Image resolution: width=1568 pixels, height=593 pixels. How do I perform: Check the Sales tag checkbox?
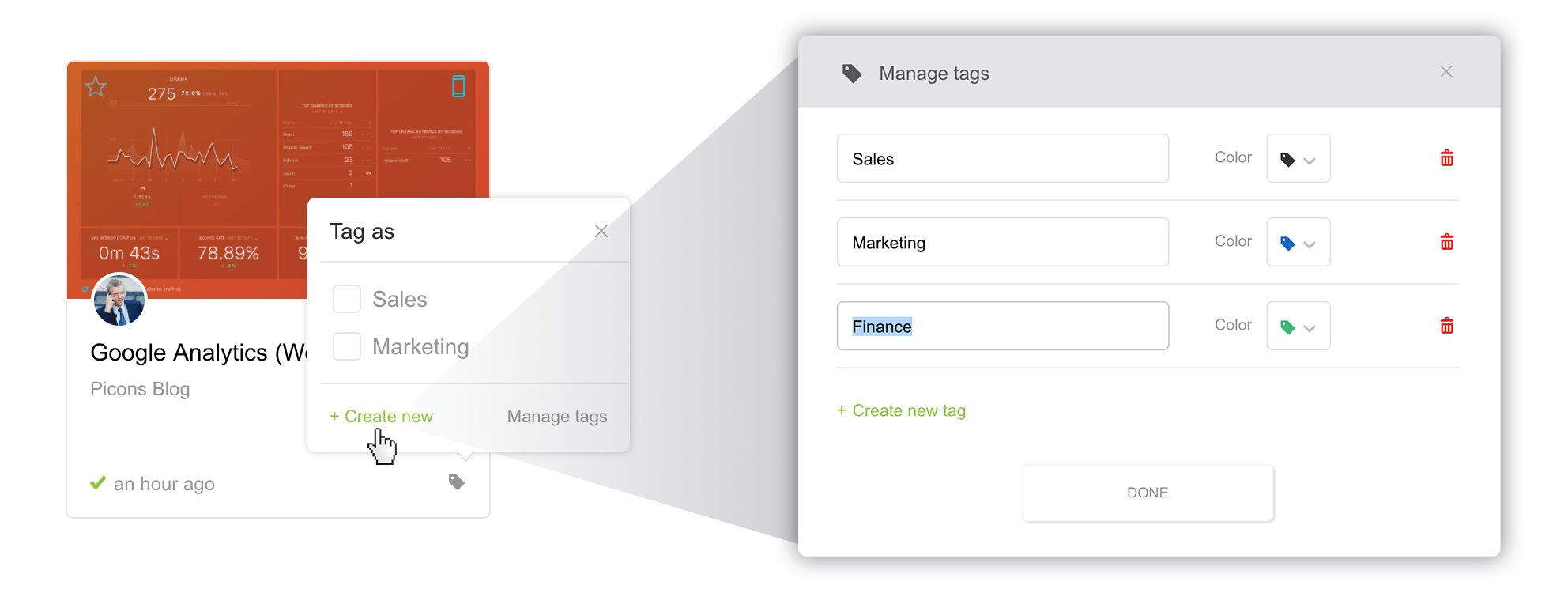(x=347, y=299)
